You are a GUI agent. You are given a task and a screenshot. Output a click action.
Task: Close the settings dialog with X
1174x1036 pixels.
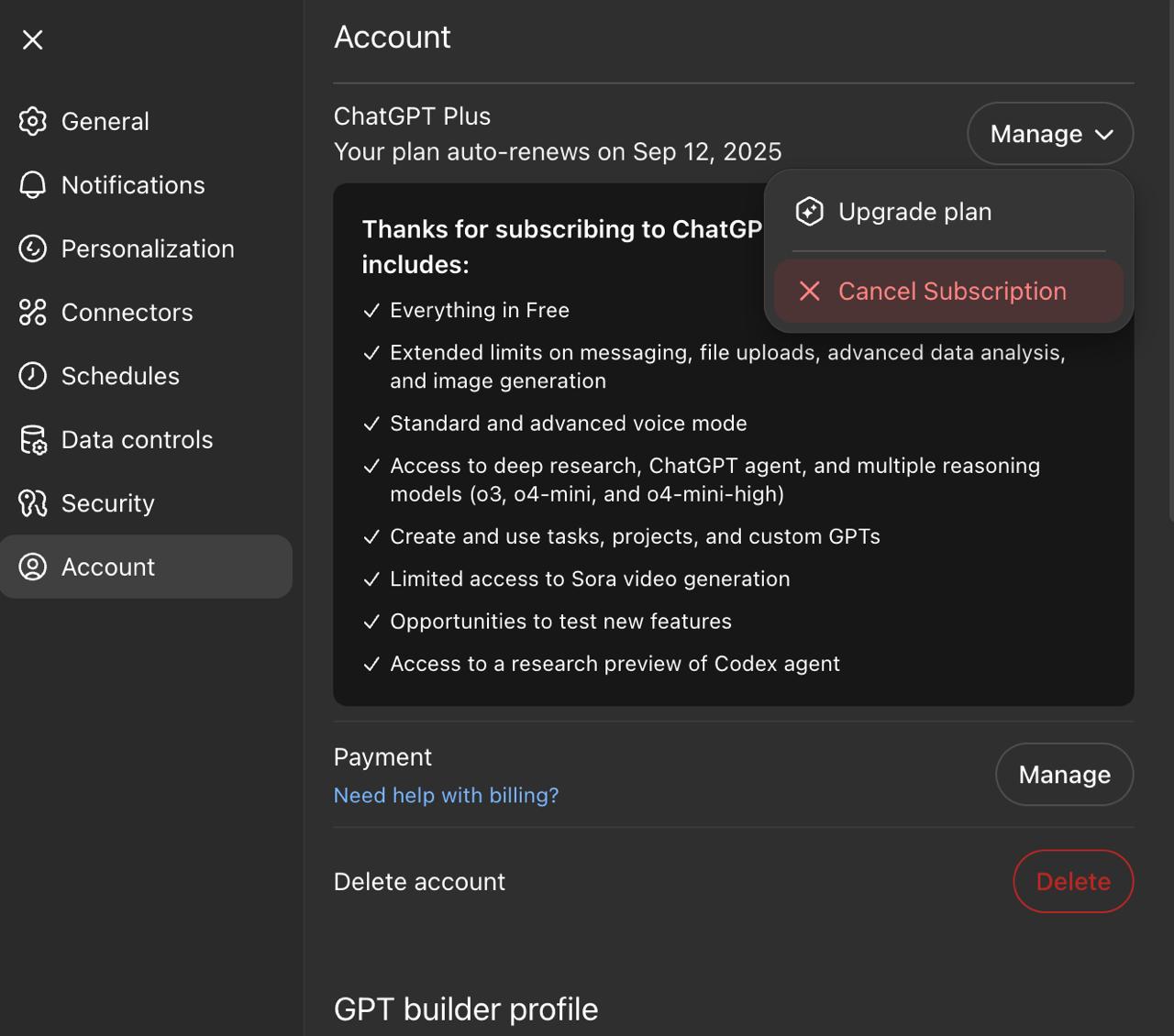[33, 39]
